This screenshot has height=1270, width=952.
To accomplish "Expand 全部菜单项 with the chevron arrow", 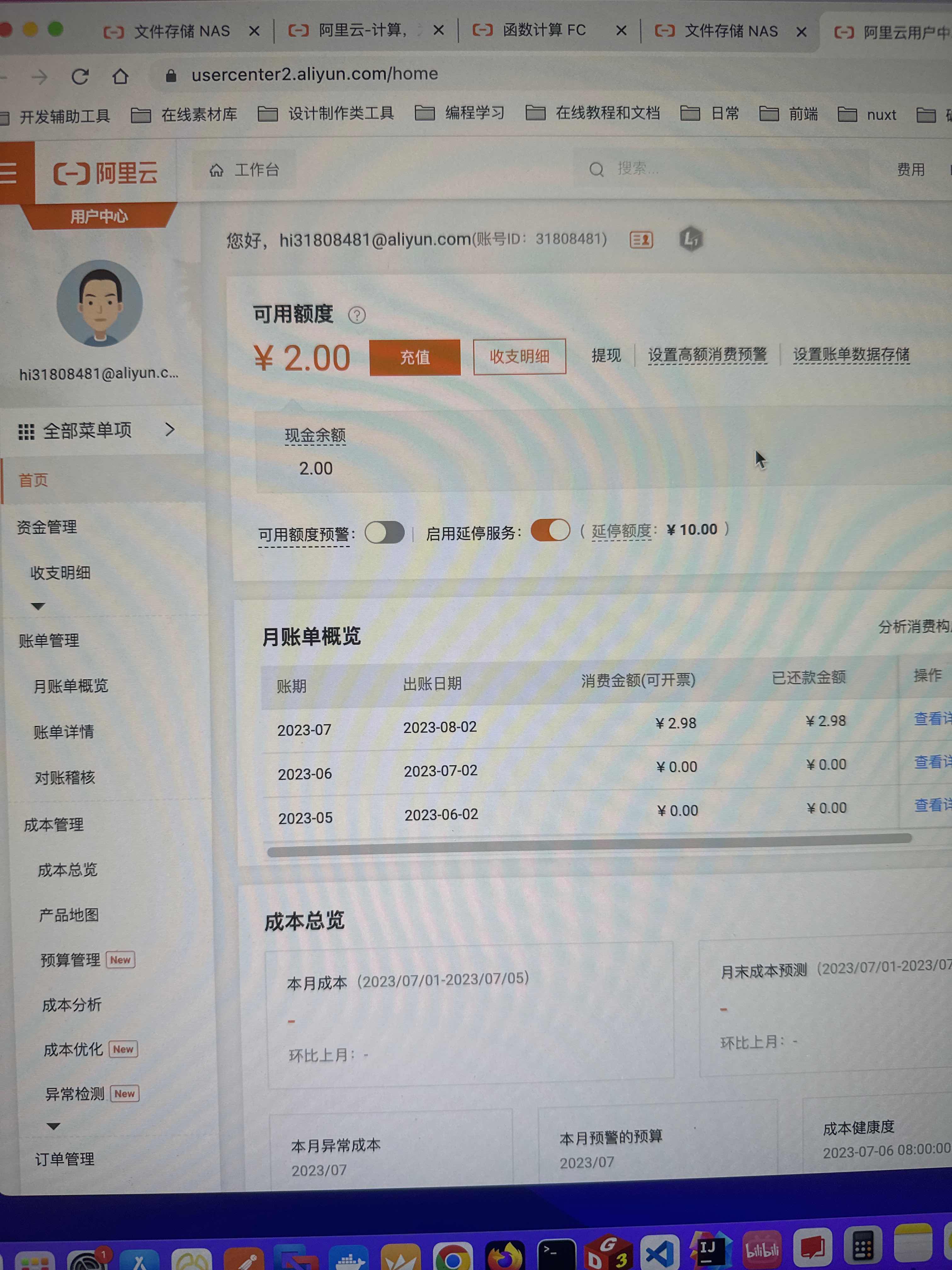I will (x=169, y=429).
